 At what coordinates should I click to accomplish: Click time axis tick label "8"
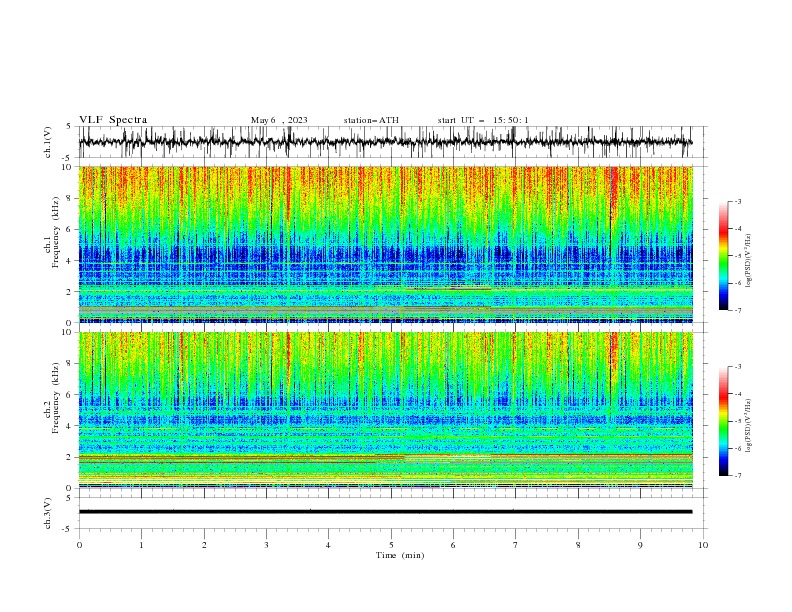point(578,545)
